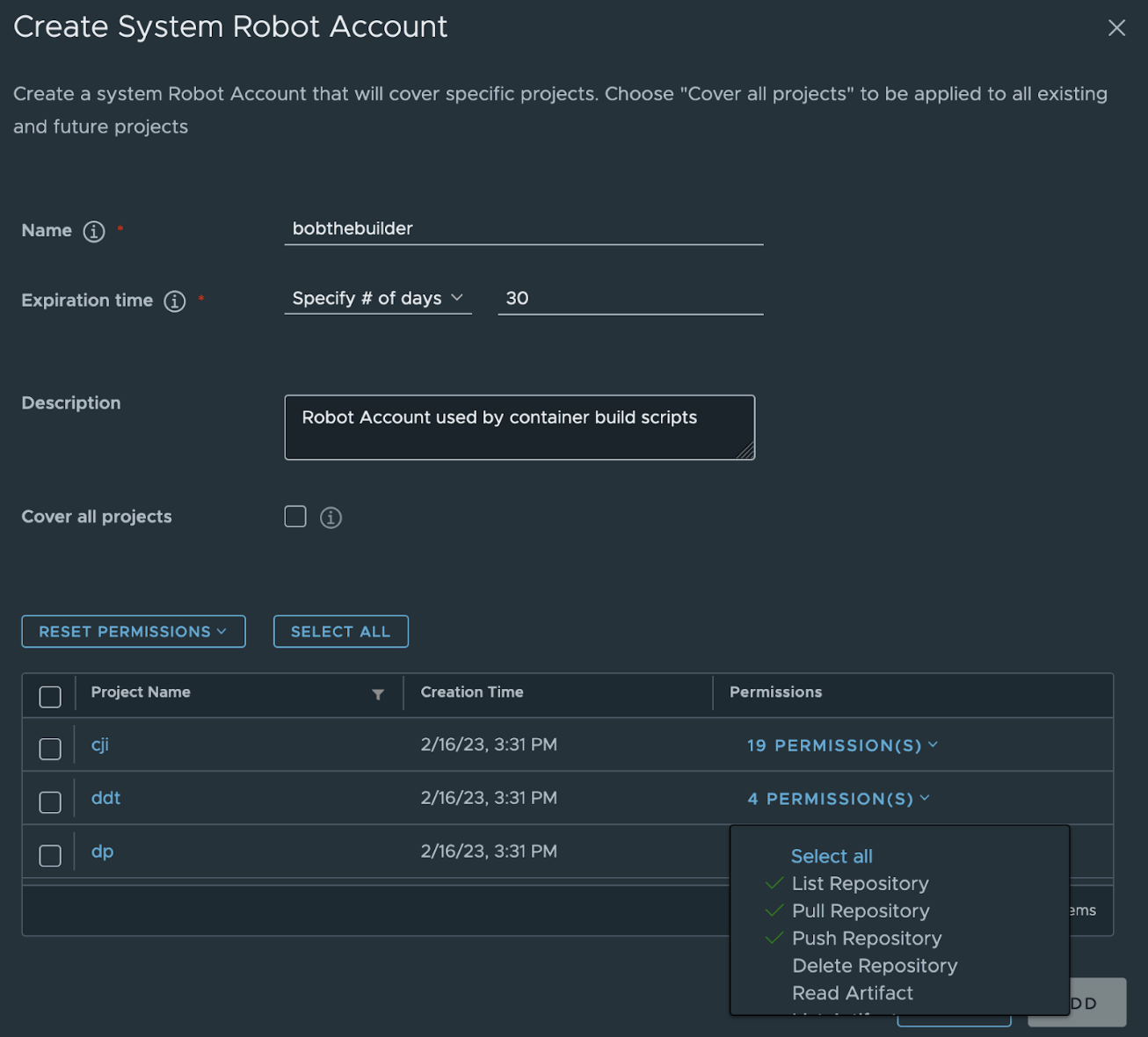Collapse the 4 PERMISSION(S) menu for ddt
Viewport: 1148px width, 1037px height.
pos(838,798)
